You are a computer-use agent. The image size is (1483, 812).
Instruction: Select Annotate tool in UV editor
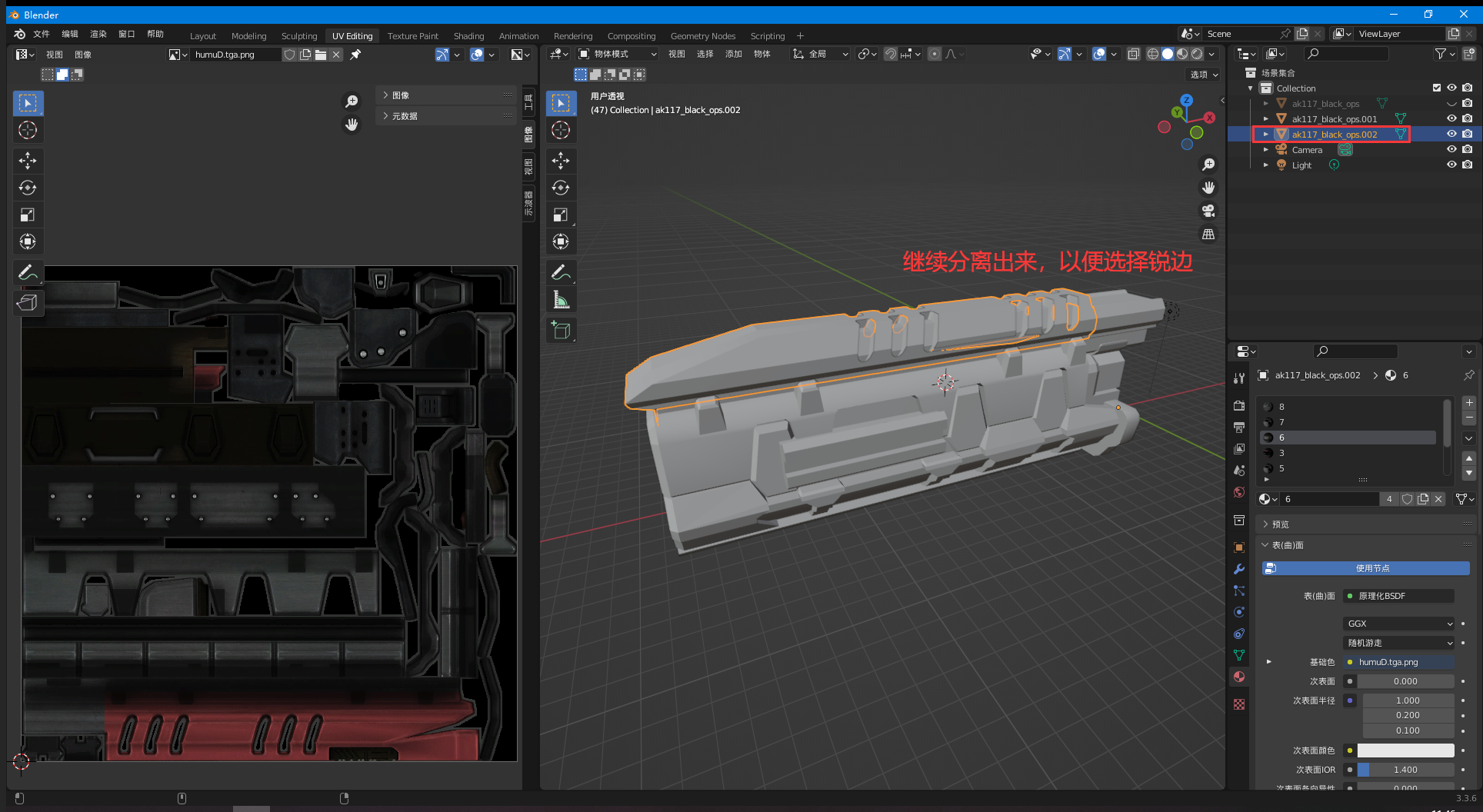[x=28, y=273]
